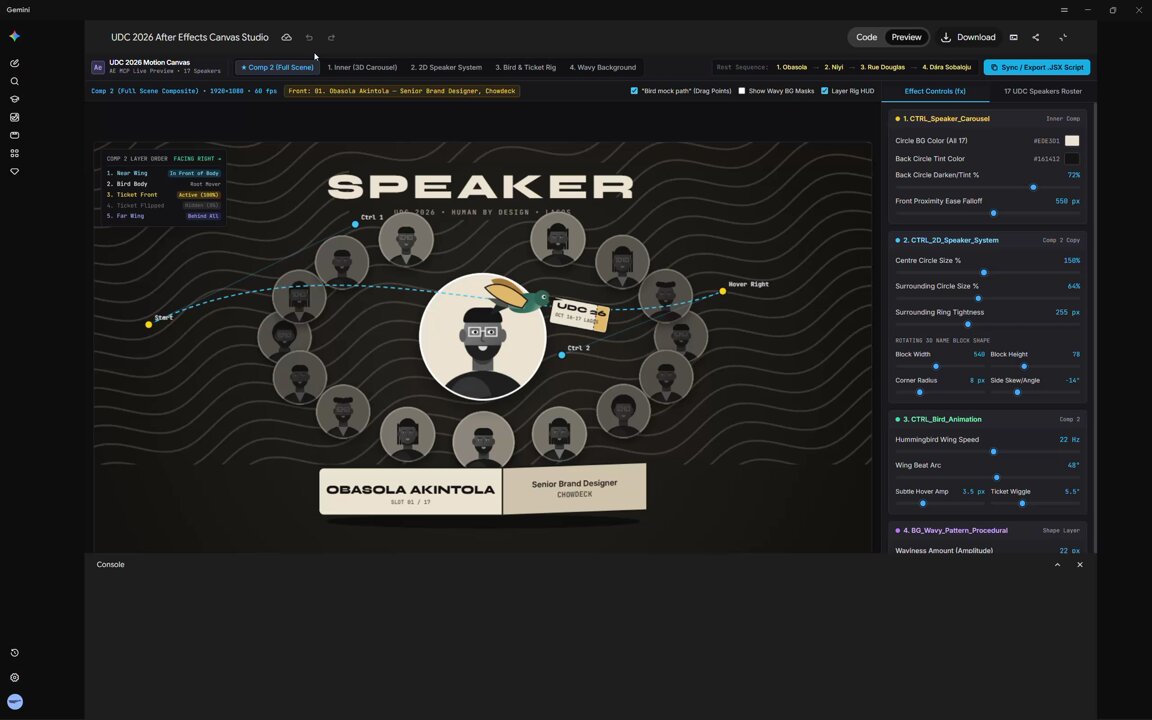Image resolution: width=1152 pixels, height=720 pixels.
Task: Click the image check gallery sidebar icon
Action: point(15,118)
